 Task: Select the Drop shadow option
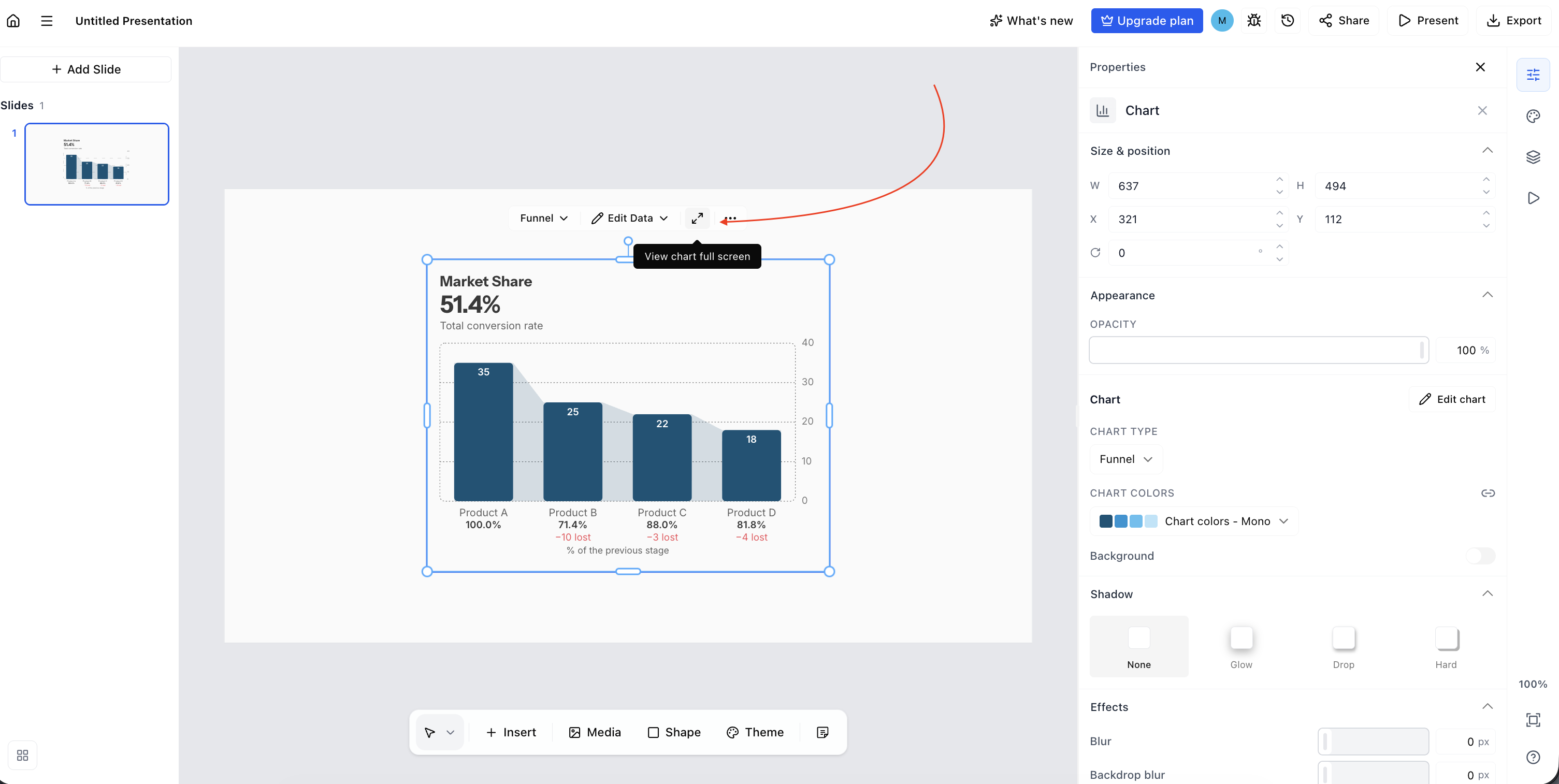click(1344, 647)
